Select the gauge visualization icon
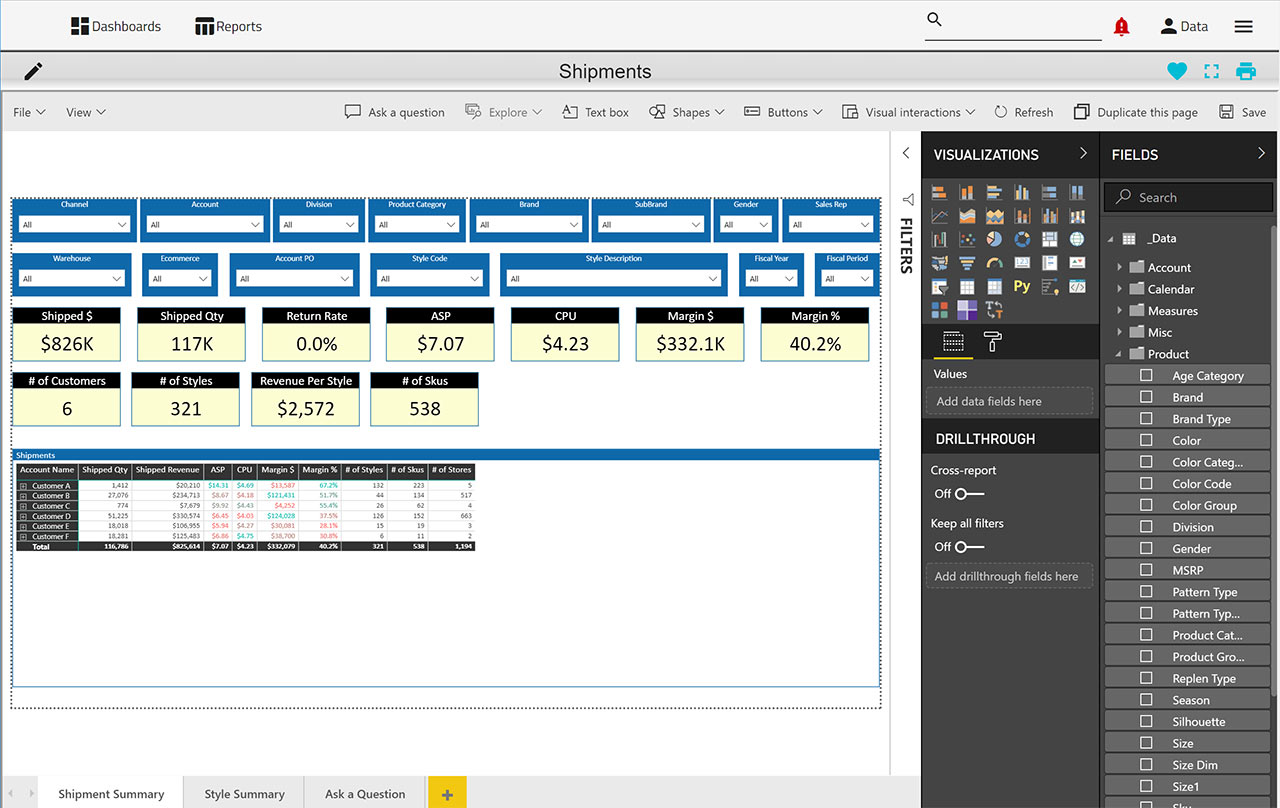 pyautogui.click(x=994, y=263)
